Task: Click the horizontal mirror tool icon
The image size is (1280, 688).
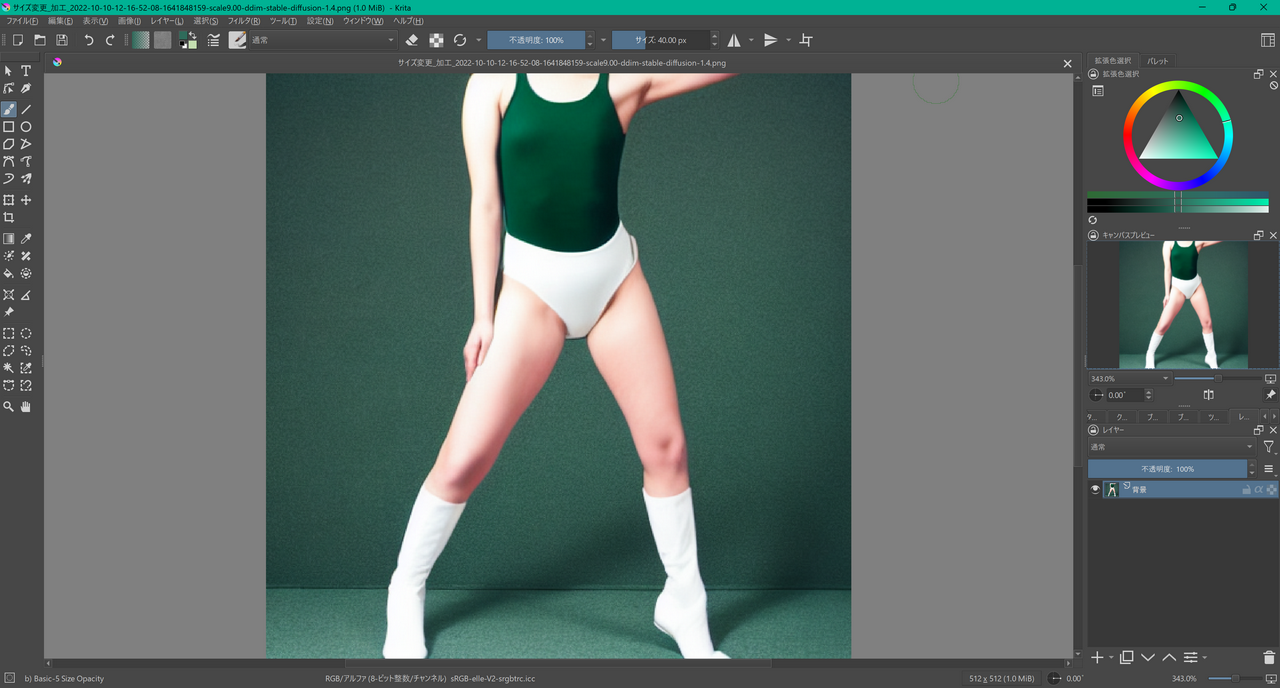Action: tap(734, 40)
